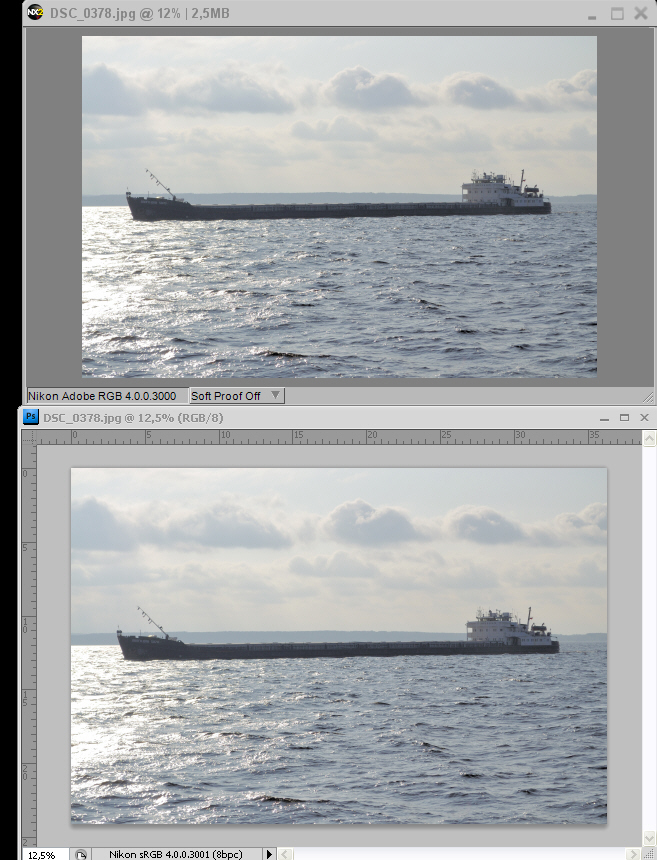Click the horizontal scrollbar left arrow in Photoshop

coord(285,854)
